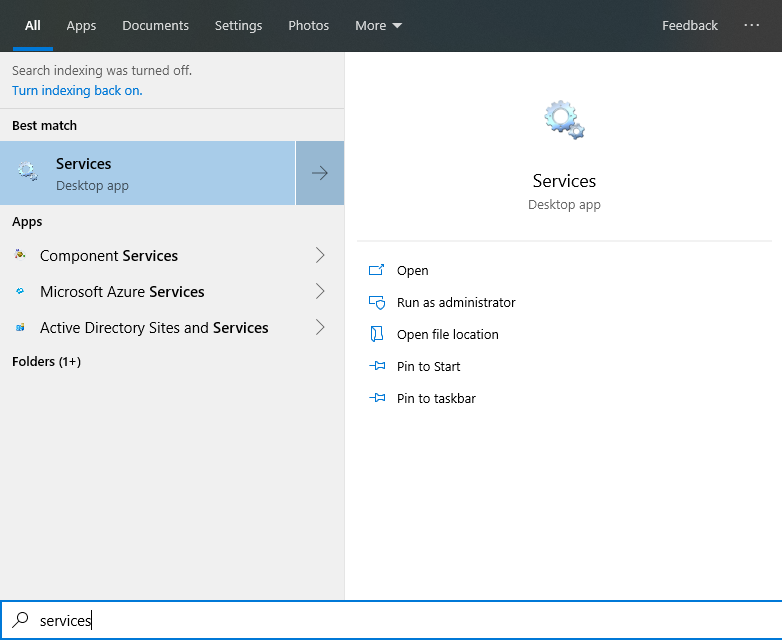Expand the More filter dropdown
The image size is (782, 640).
click(379, 25)
